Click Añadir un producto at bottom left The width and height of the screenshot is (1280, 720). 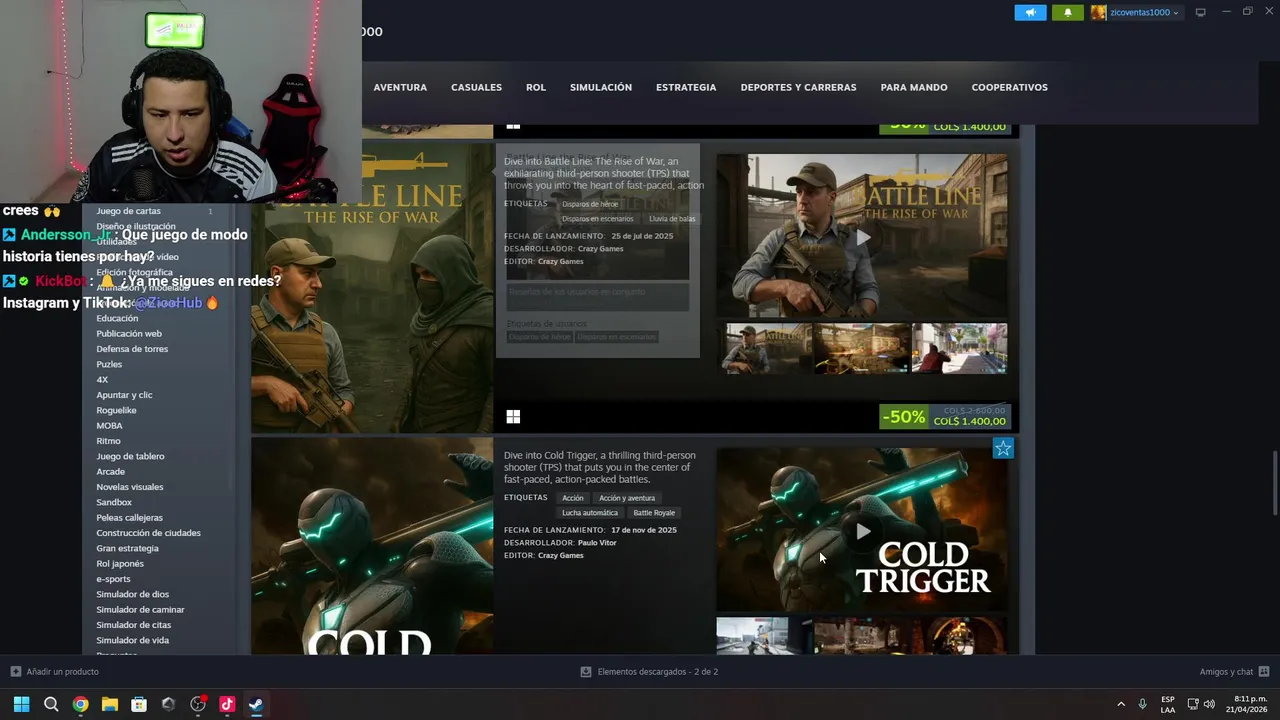[x=54, y=672]
